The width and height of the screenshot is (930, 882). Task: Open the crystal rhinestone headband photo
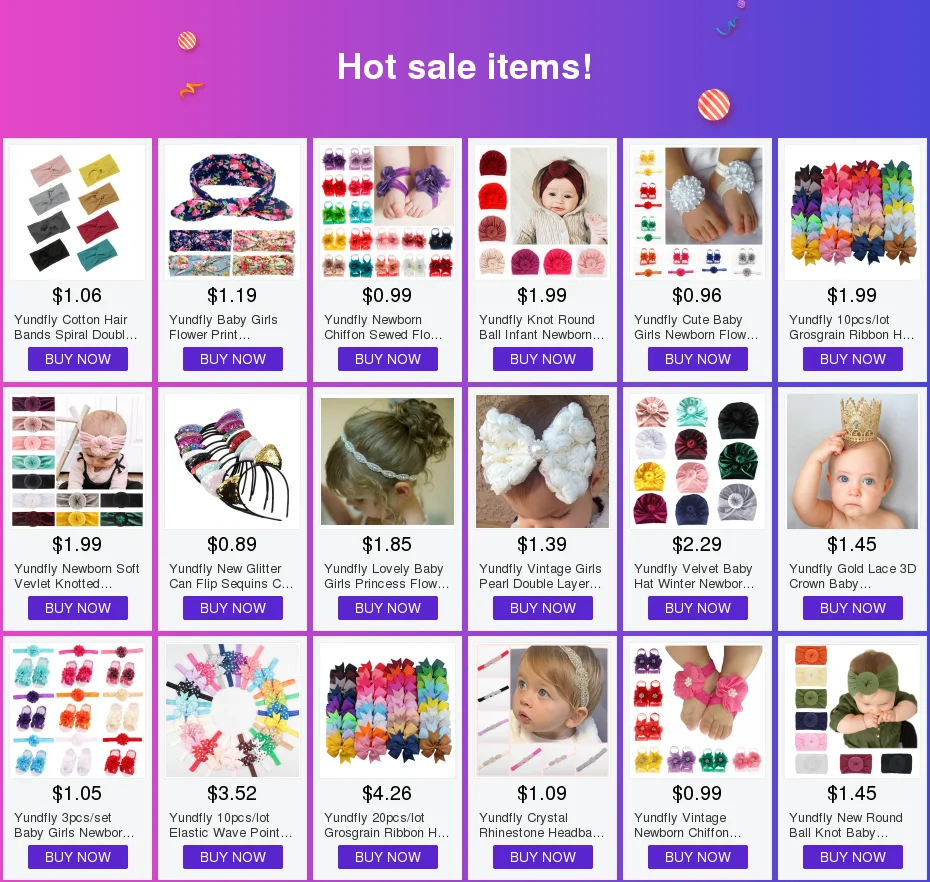pos(542,711)
